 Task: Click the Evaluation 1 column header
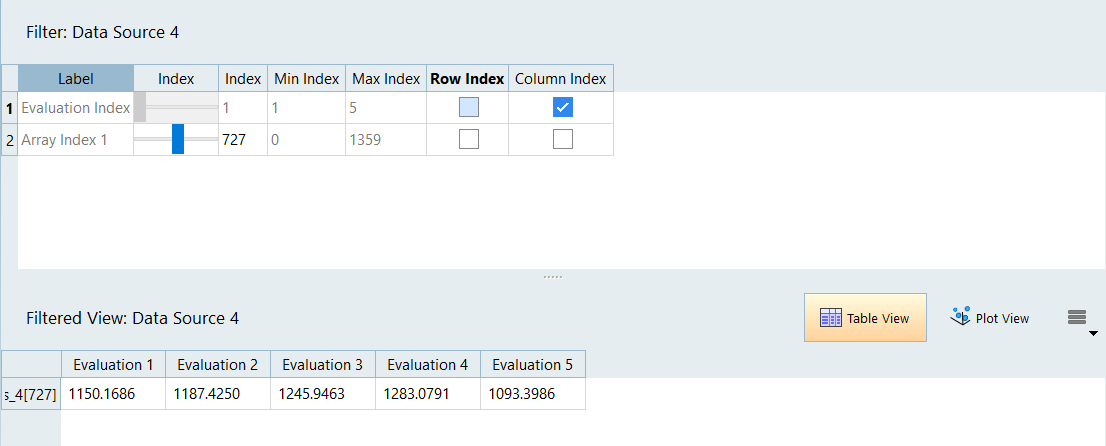(x=113, y=364)
